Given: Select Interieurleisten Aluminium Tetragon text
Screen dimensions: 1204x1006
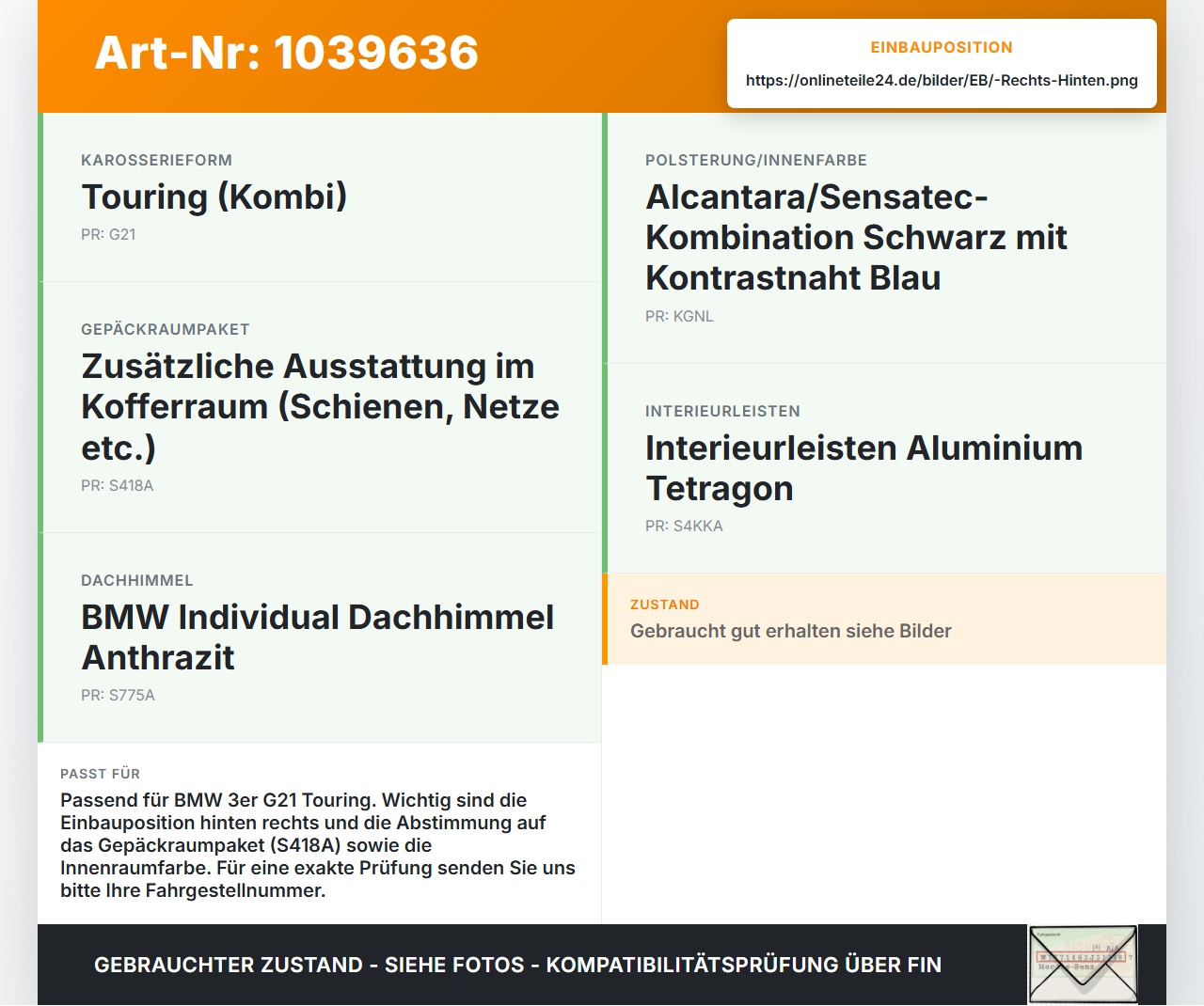Looking at the screenshot, I should (864, 468).
